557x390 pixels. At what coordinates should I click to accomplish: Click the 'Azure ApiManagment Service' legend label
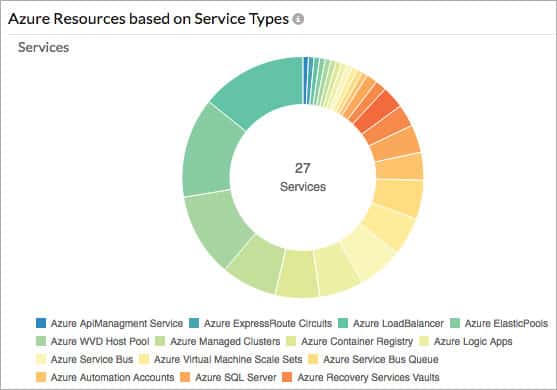tap(117, 323)
